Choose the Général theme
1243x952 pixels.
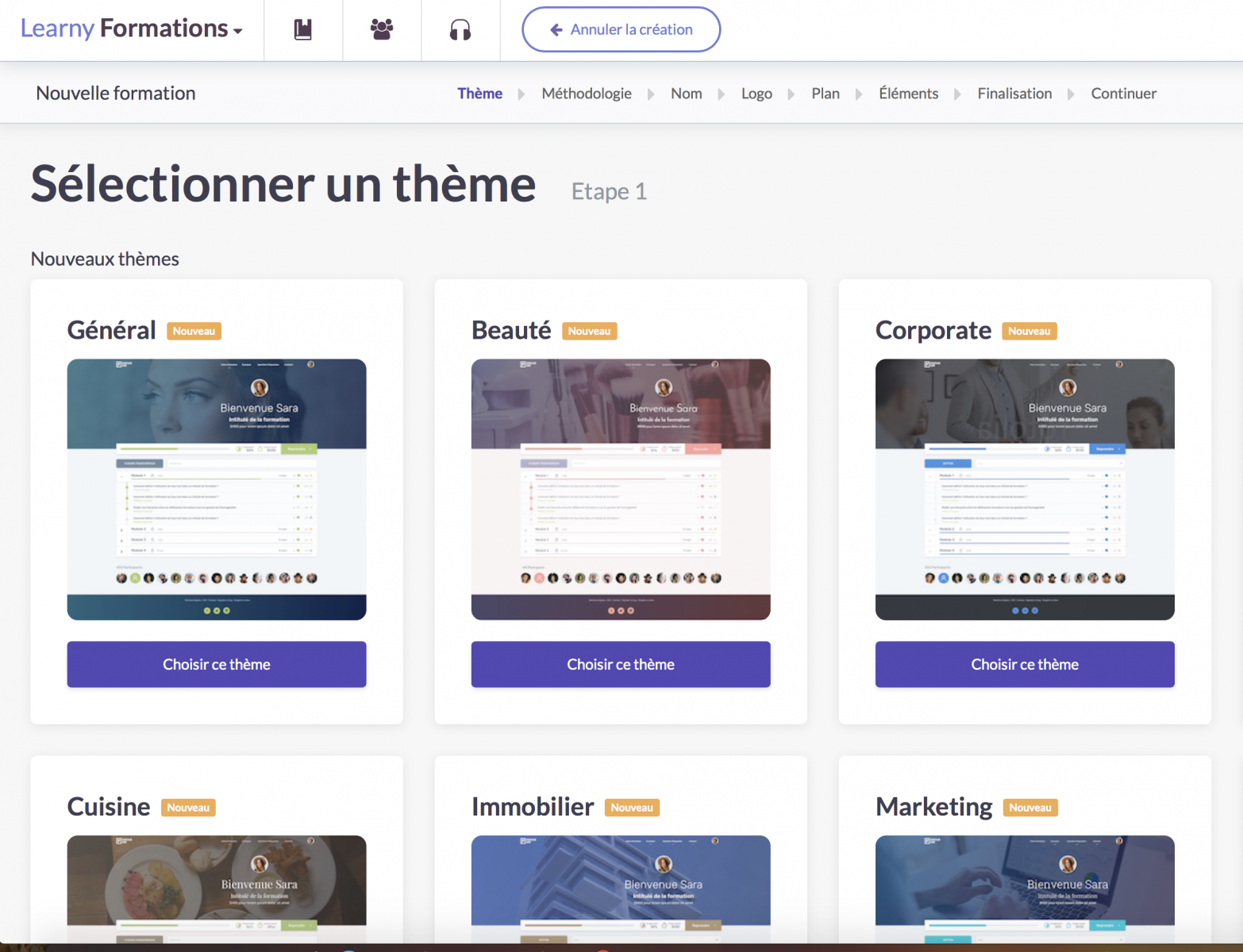click(216, 664)
